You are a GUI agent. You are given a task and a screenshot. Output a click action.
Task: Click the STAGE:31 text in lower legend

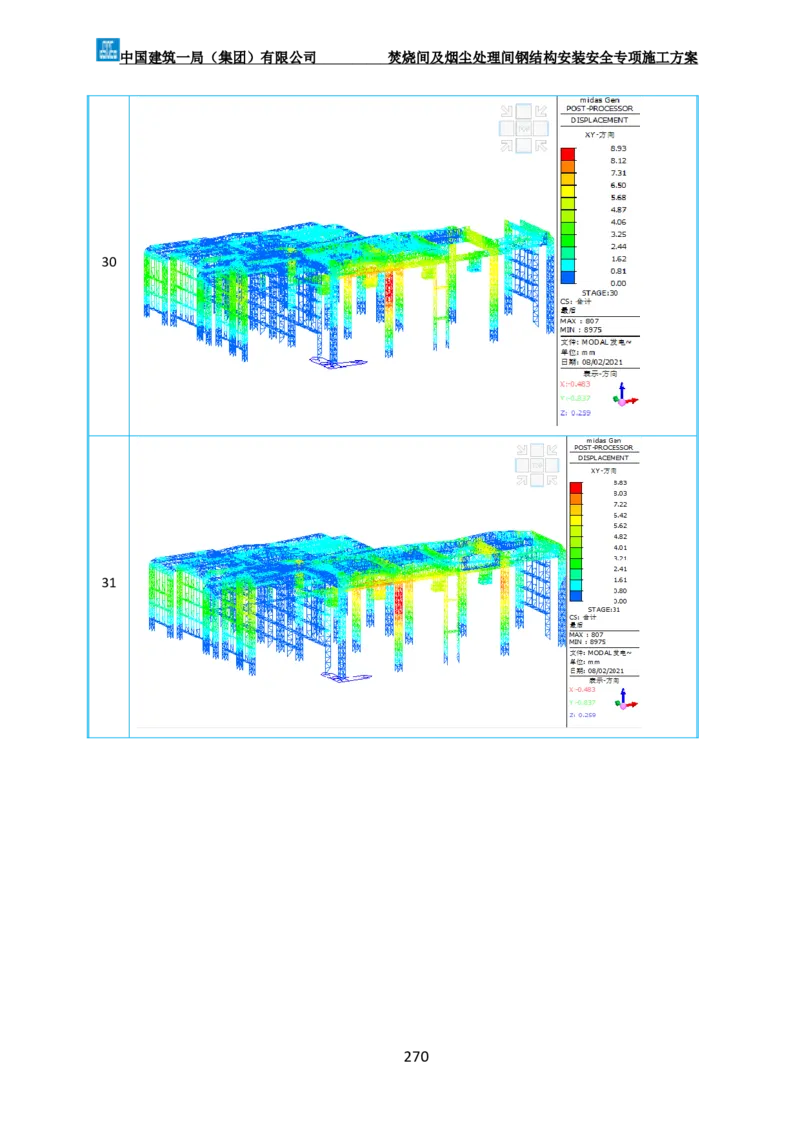[603, 609]
